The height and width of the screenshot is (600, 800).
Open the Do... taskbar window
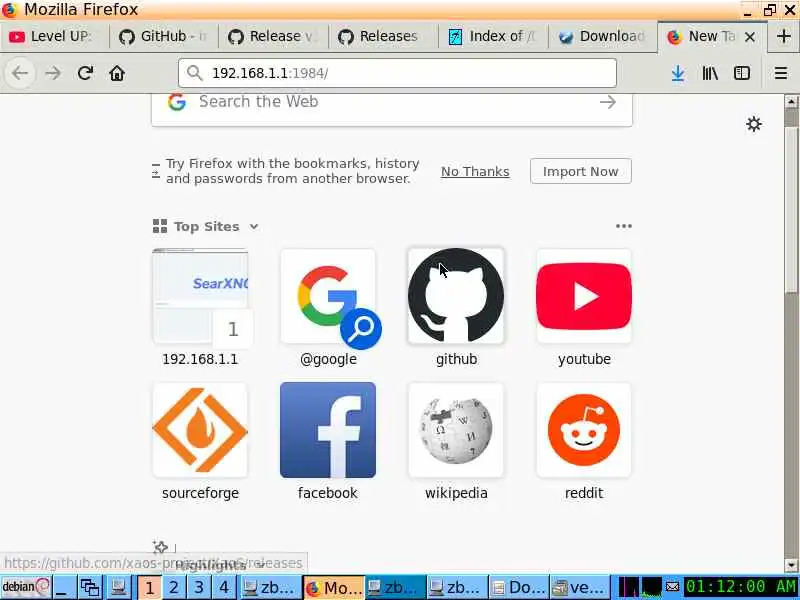pyautogui.click(x=519, y=587)
